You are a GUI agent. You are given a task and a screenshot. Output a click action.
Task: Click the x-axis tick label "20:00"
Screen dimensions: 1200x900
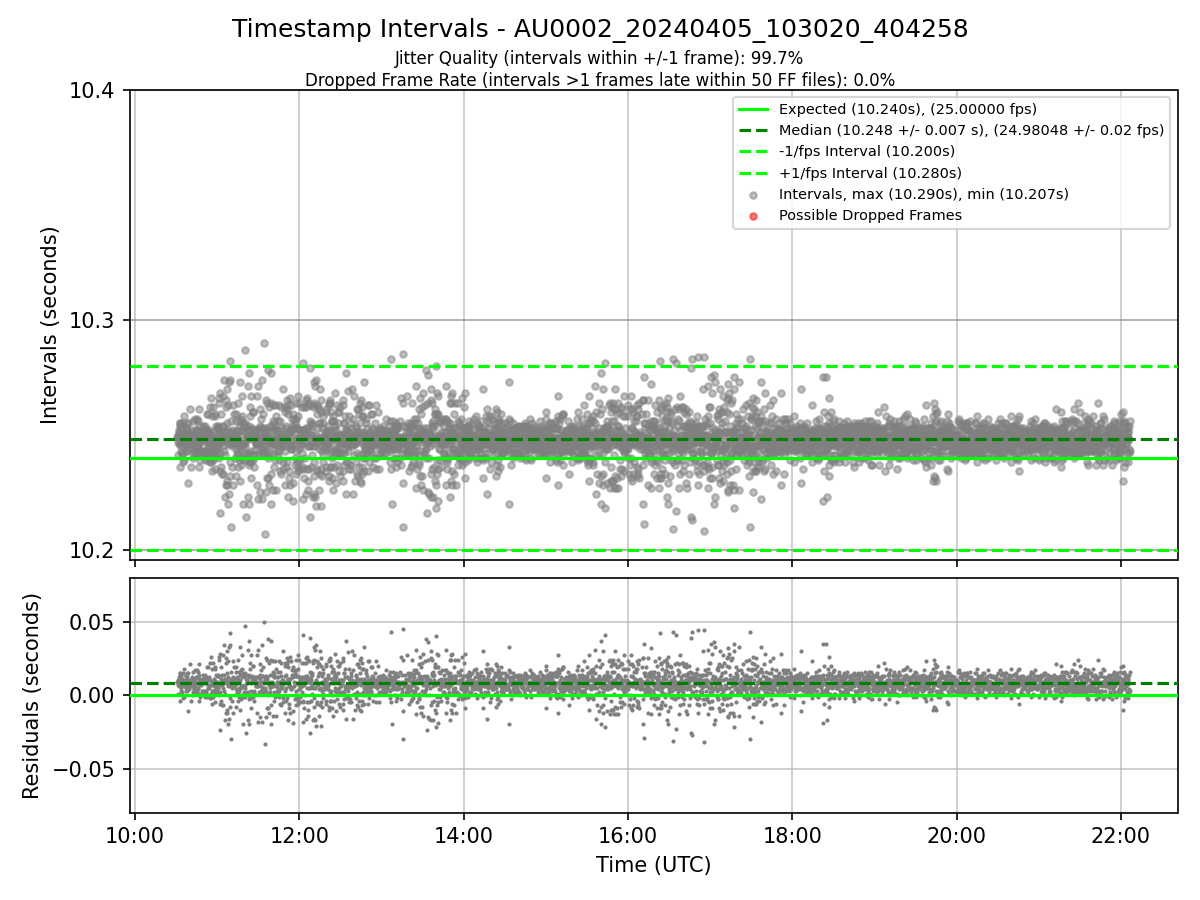click(x=956, y=835)
